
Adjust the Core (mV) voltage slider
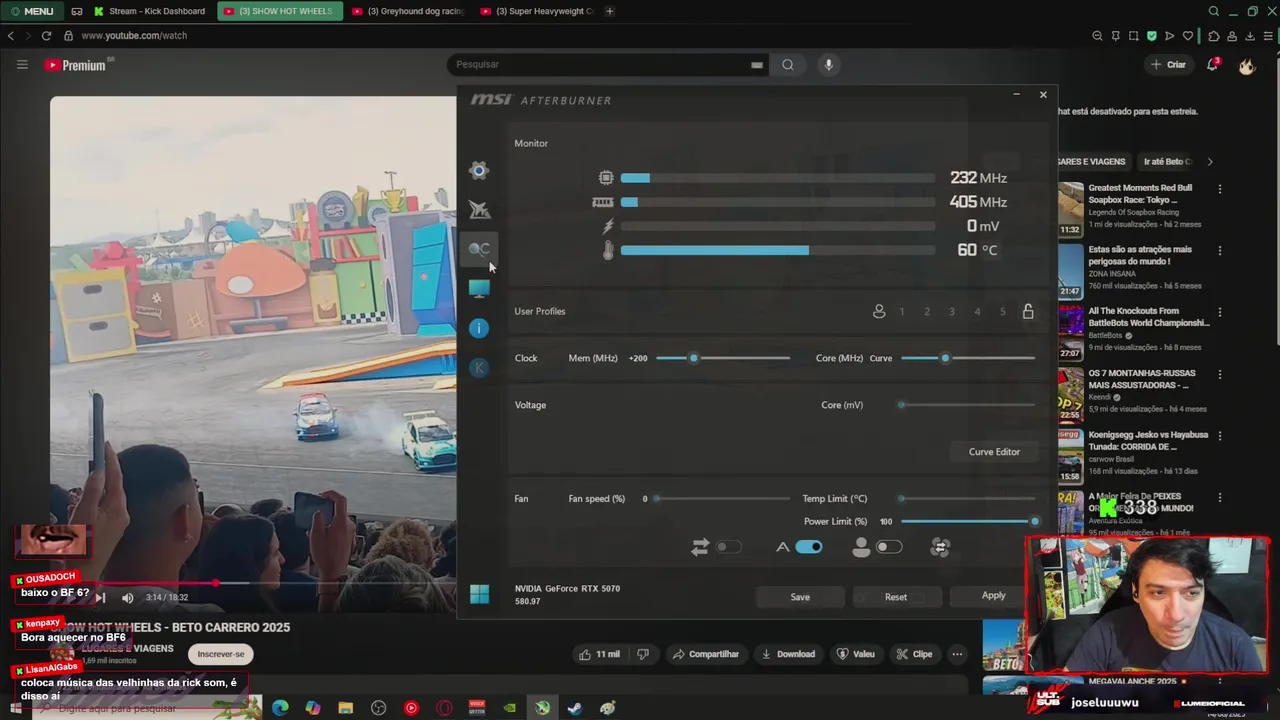968,405
